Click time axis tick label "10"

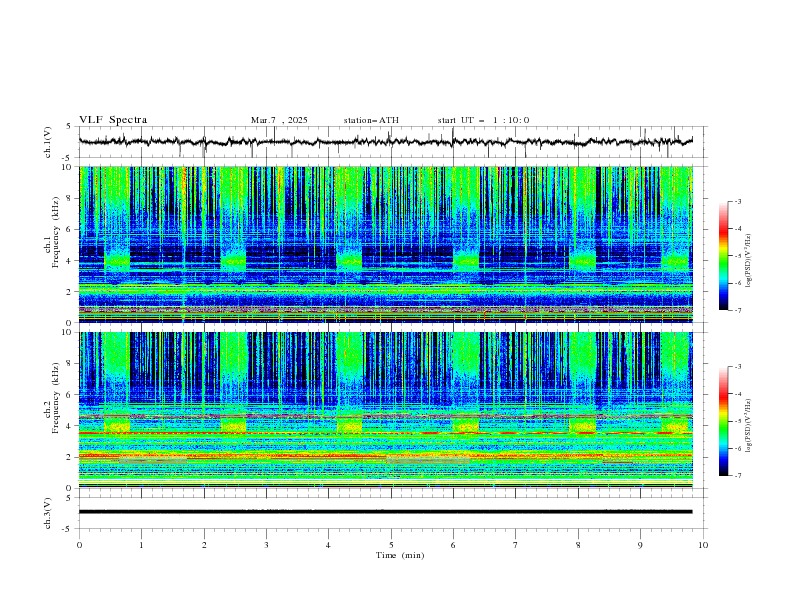coord(703,545)
